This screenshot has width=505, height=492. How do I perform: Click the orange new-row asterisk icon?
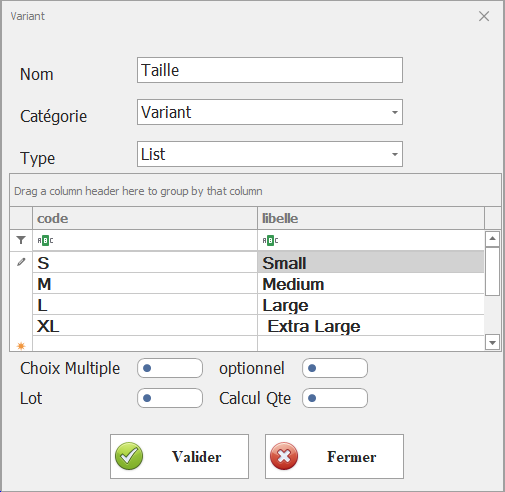21,346
